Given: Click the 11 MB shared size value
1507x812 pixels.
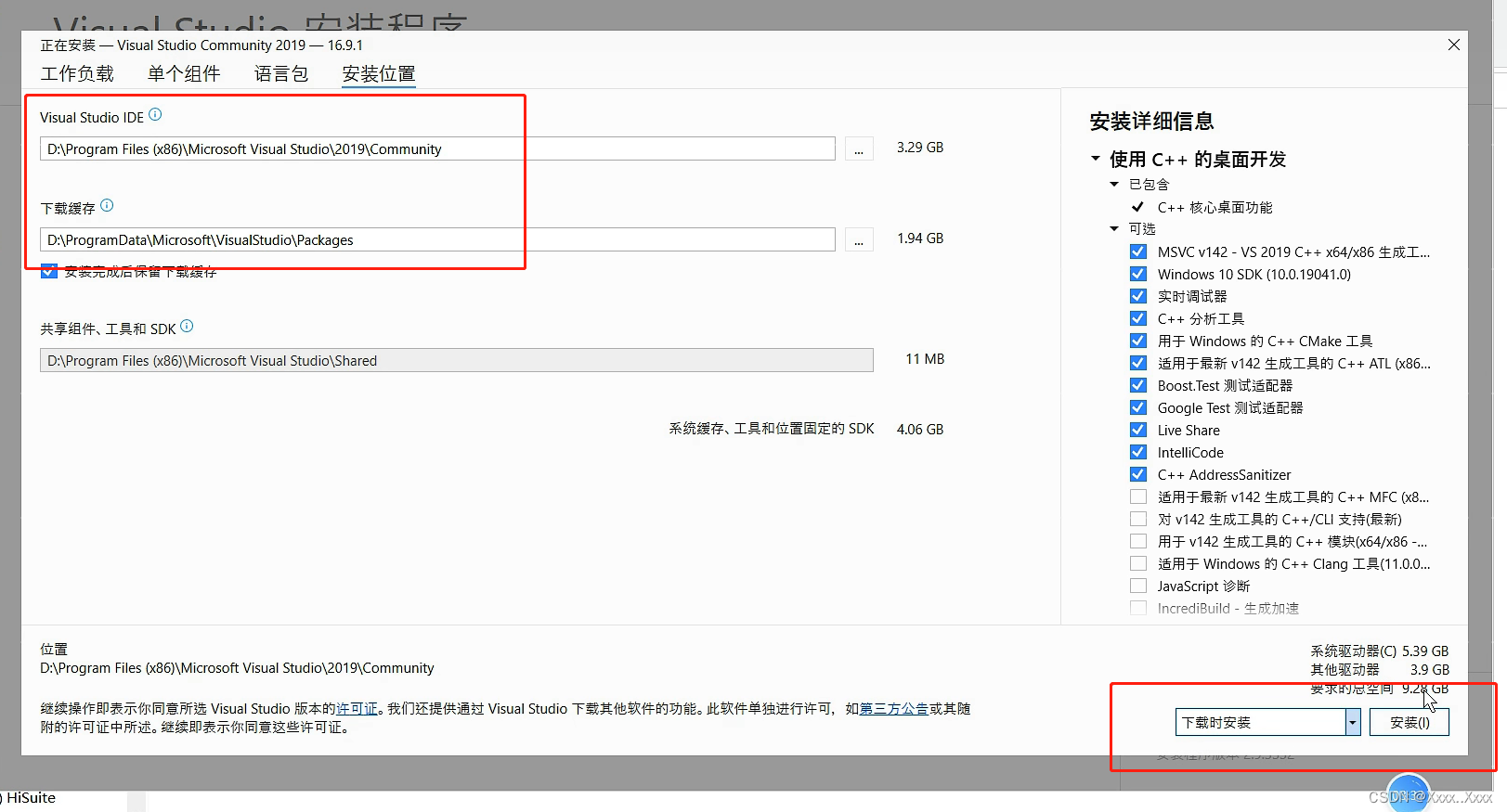Looking at the screenshot, I should pyautogui.click(x=925, y=359).
